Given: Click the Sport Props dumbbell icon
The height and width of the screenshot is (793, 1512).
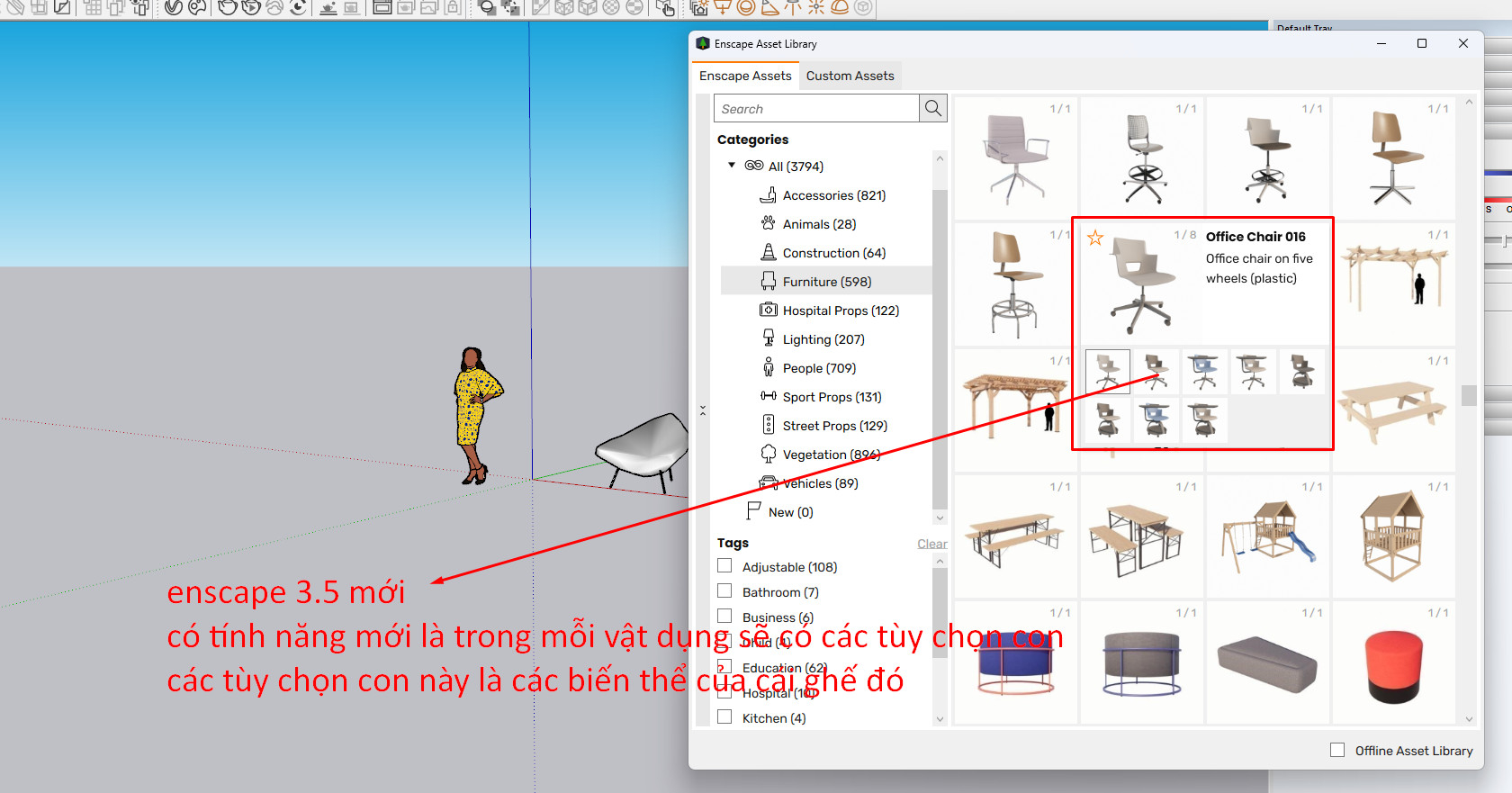Looking at the screenshot, I should point(768,396).
